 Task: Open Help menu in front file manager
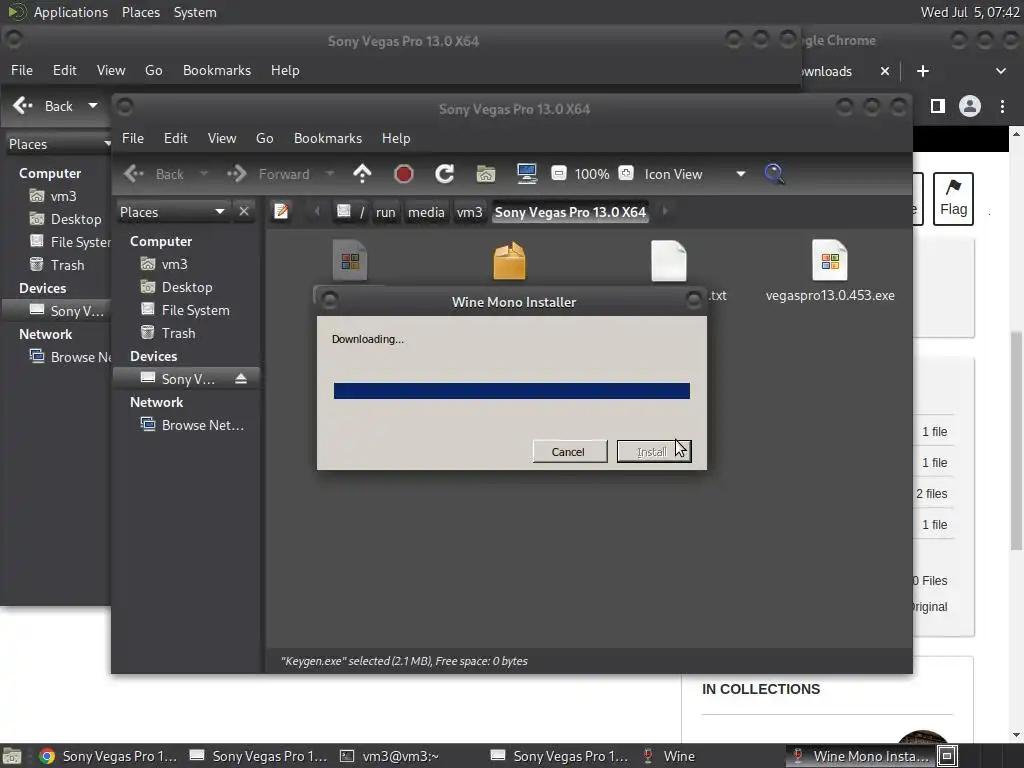coord(396,138)
